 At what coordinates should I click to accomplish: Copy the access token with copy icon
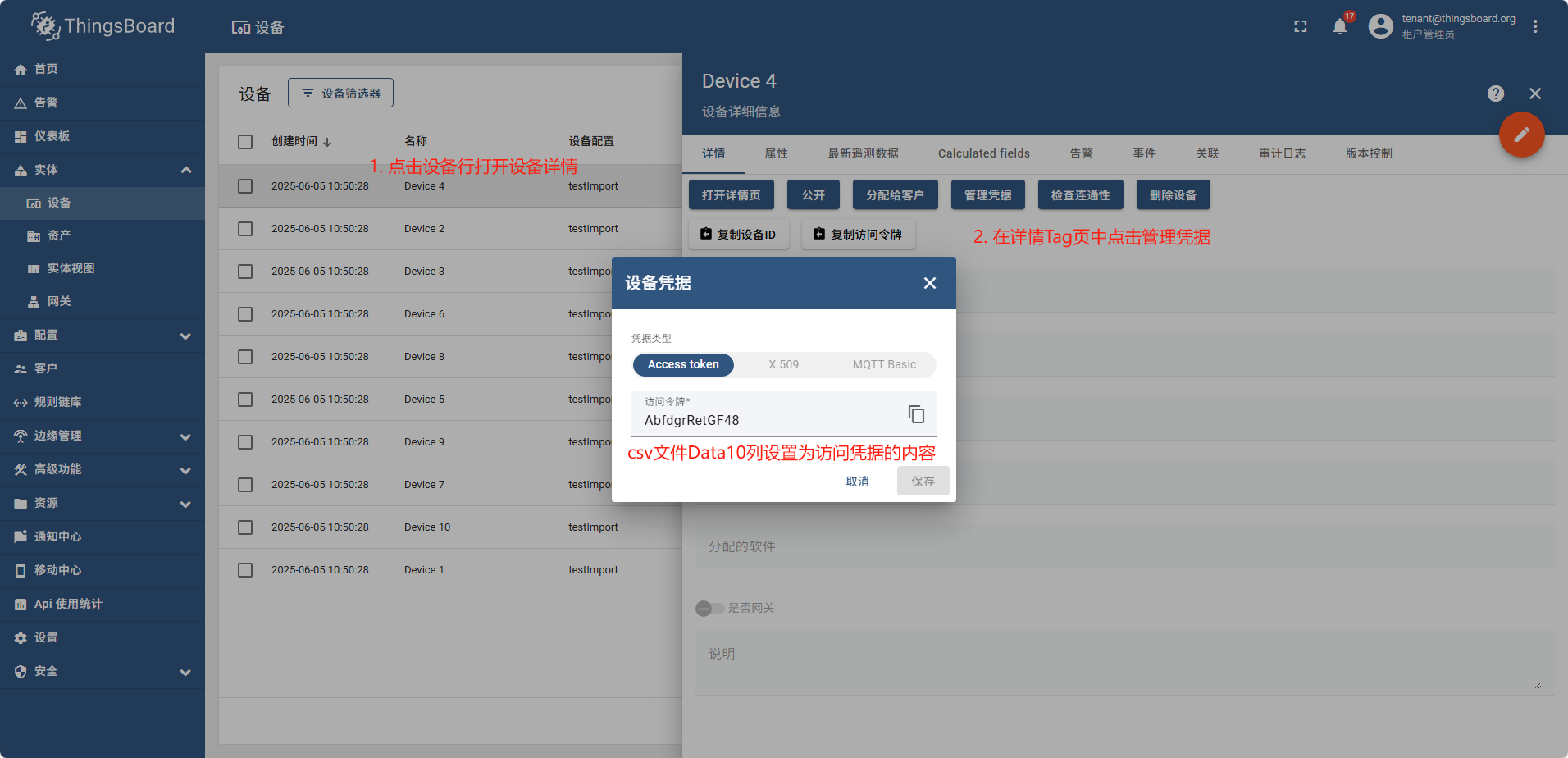click(916, 414)
